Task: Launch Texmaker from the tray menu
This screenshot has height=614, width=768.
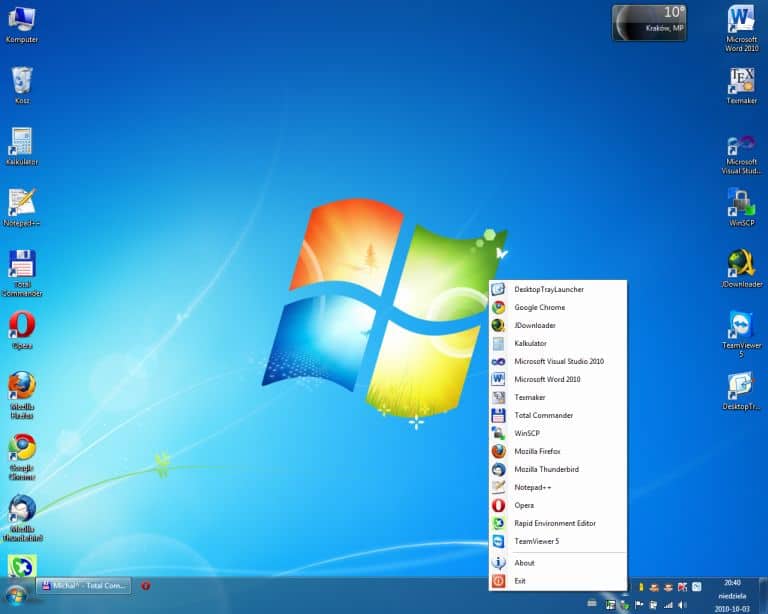Action: tap(558, 397)
